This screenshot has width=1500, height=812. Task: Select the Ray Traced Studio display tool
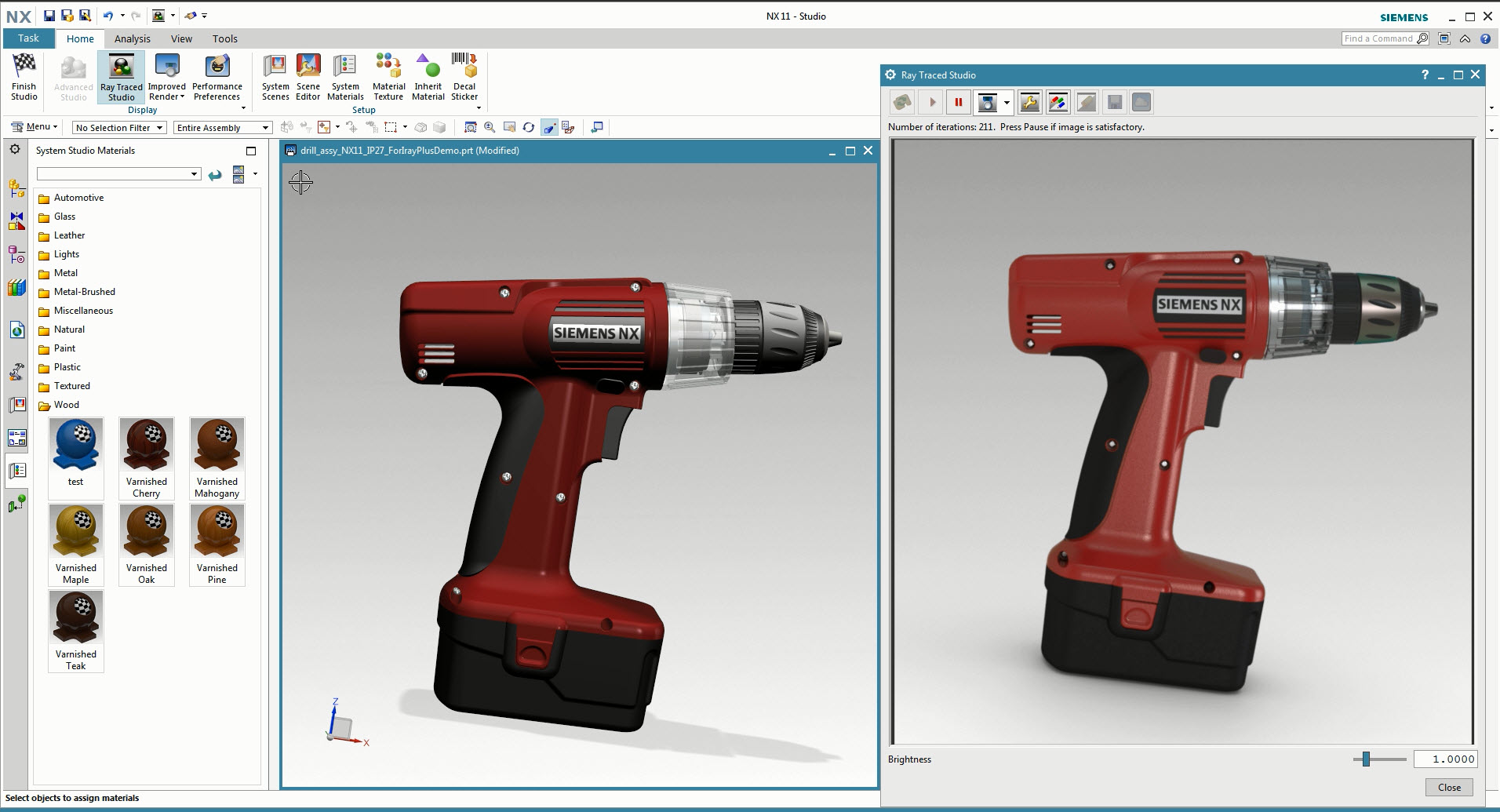coord(120,76)
